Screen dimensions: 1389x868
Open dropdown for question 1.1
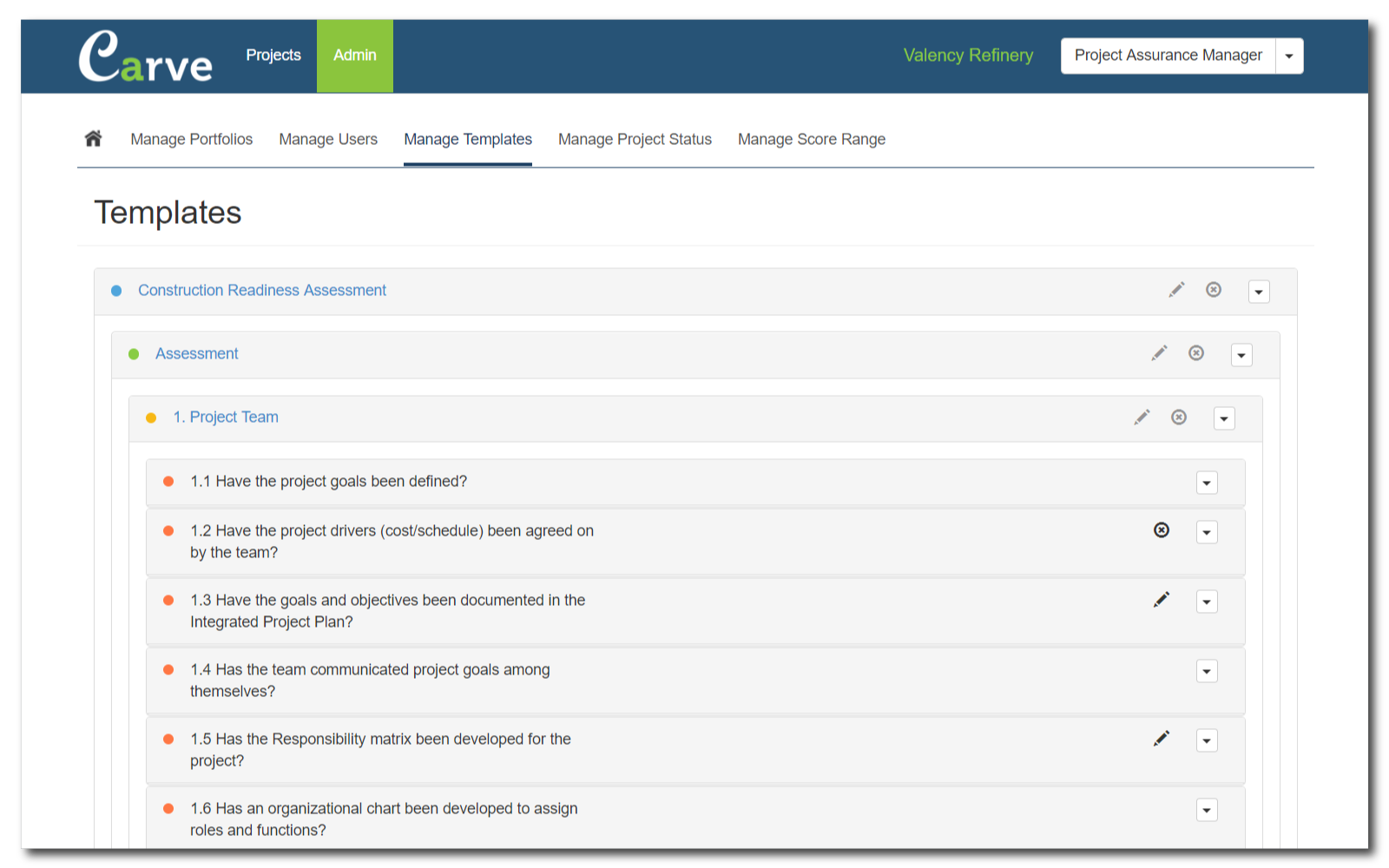click(1207, 483)
